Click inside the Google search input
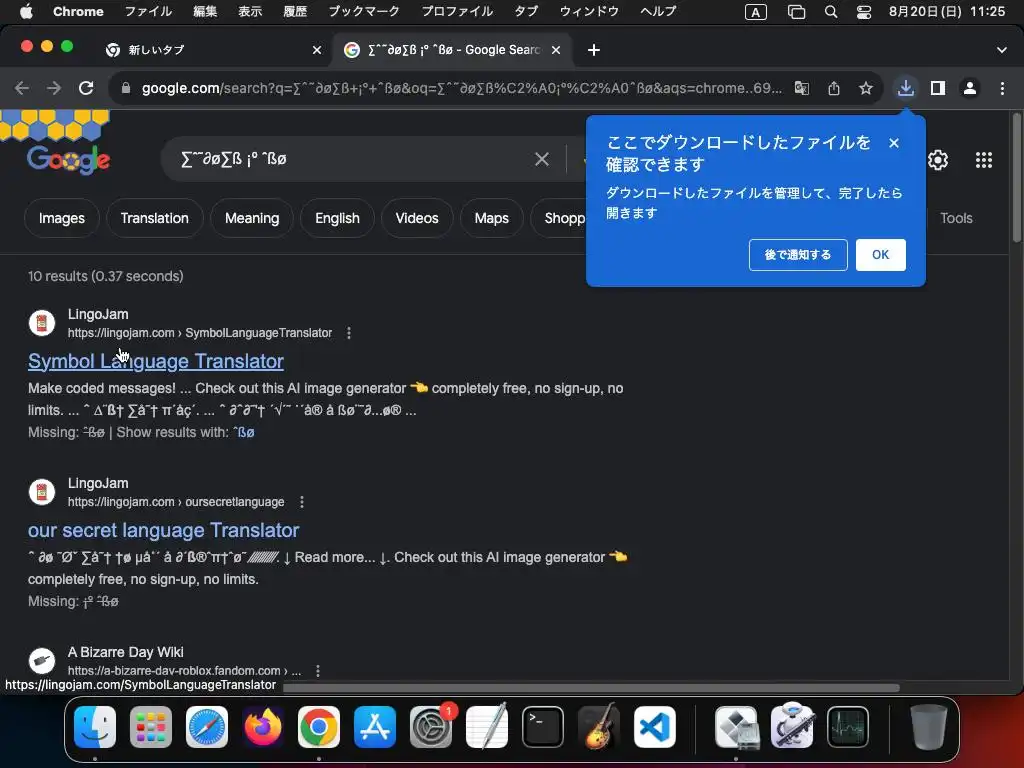 [x=353, y=159]
